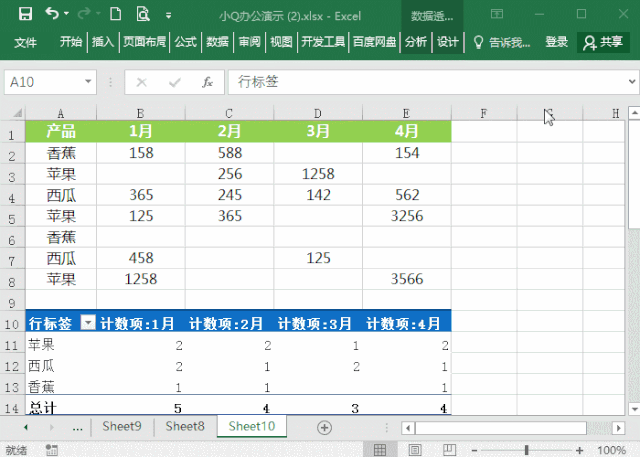
Task: Click cell containing 1258 in column D
Action: [318, 174]
